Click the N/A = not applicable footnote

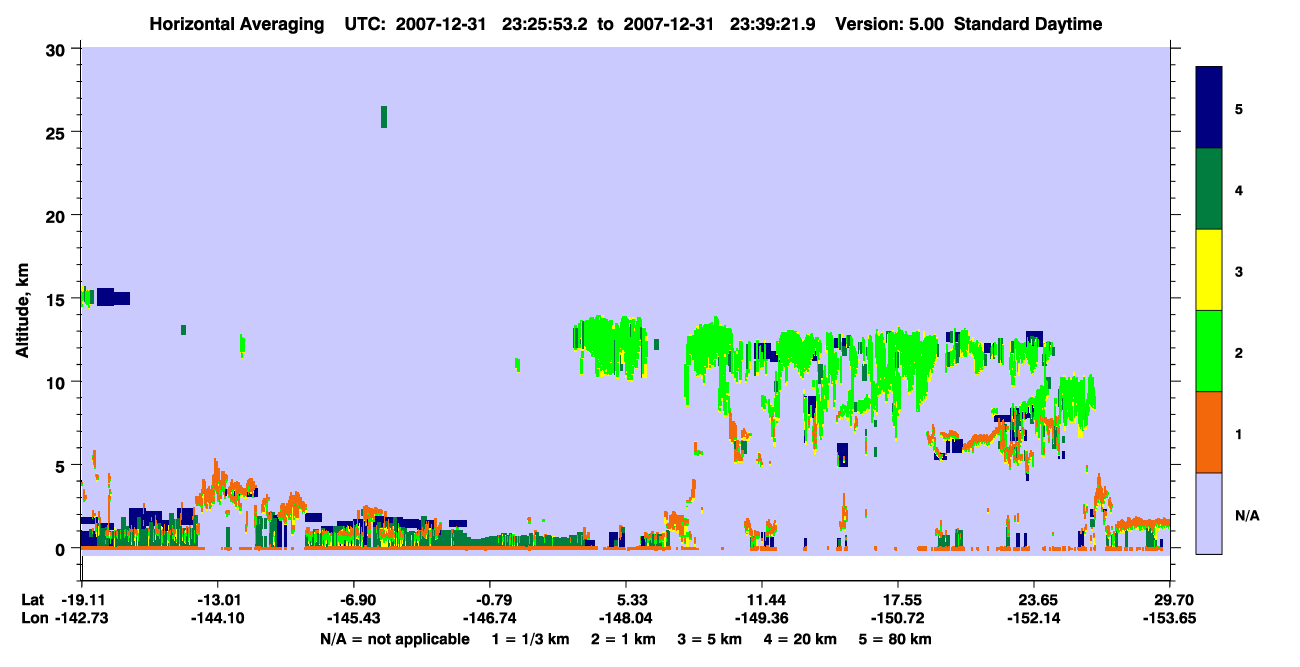[394, 638]
